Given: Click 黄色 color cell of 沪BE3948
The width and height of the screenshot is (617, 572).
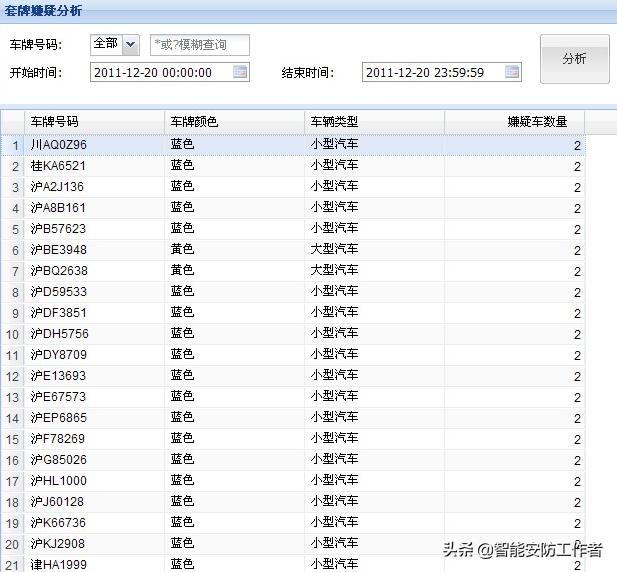Looking at the screenshot, I should (234, 250).
